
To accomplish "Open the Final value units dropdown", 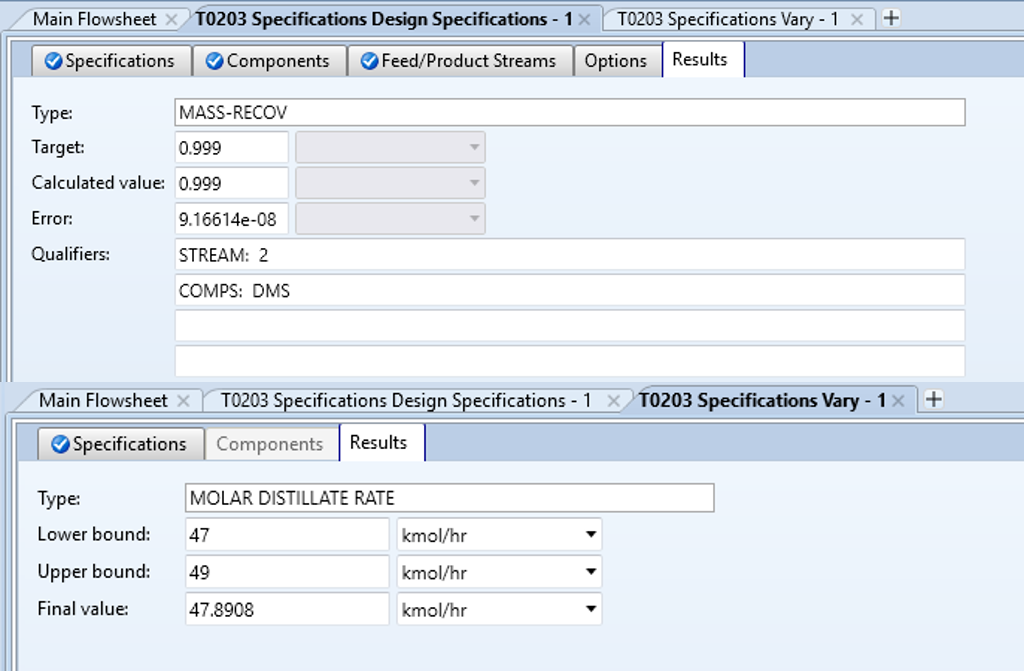I will pyautogui.click(x=590, y=608).
